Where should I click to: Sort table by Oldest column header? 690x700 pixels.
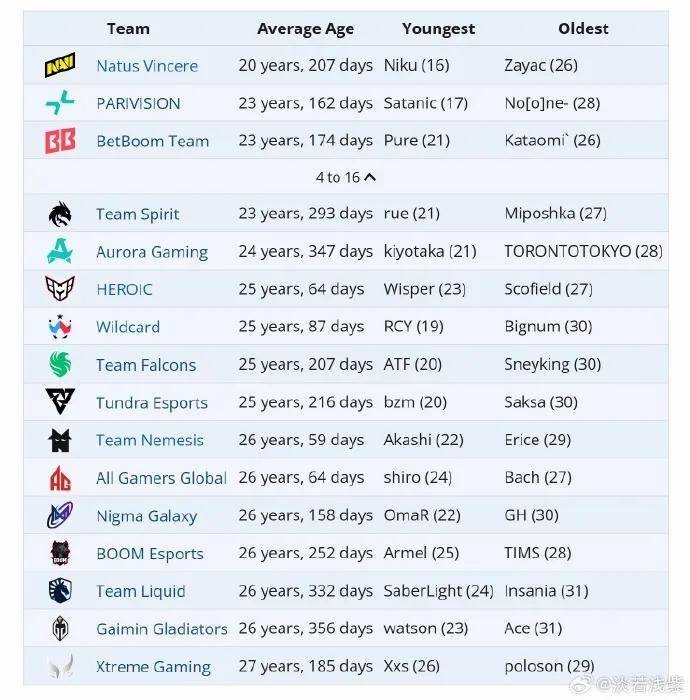pyautogui.click(x=583, y=29)
